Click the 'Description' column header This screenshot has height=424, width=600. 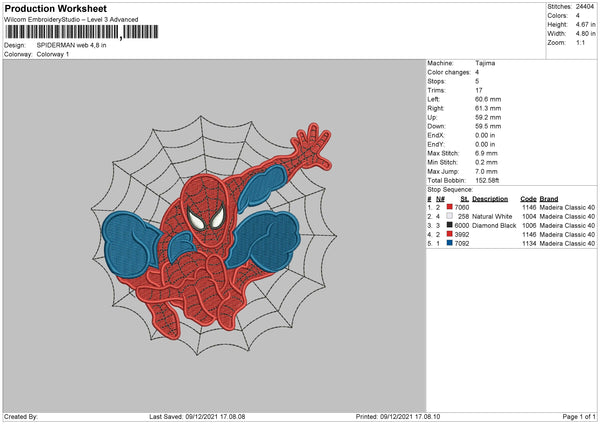[x=490, y=199]
